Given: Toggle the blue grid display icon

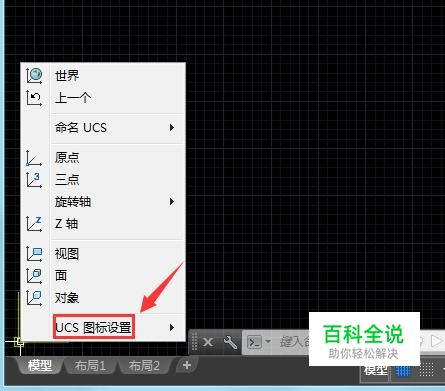Looking at the screenshot, I should click(x=402, y=370).
